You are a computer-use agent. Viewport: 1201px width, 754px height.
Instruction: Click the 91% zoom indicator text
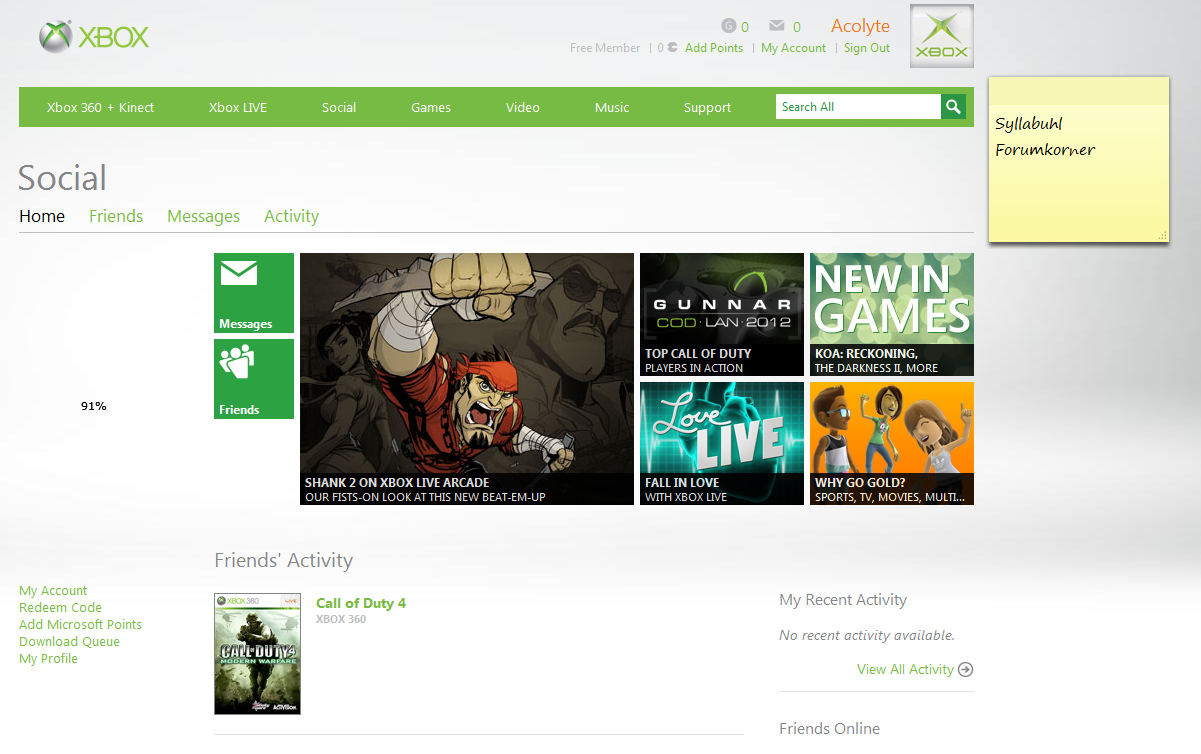pyautogui.click(x=94, y=407)
